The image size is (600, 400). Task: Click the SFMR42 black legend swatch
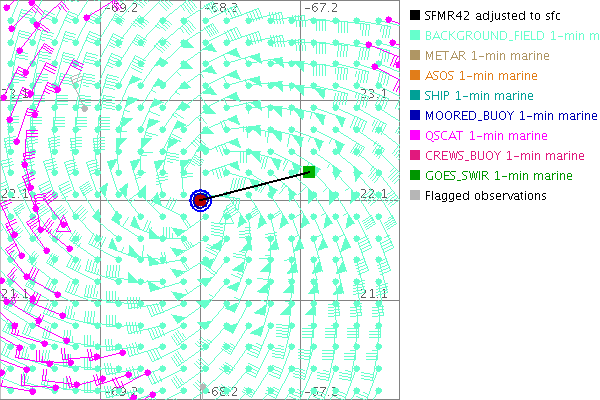(x=415, y=15)
